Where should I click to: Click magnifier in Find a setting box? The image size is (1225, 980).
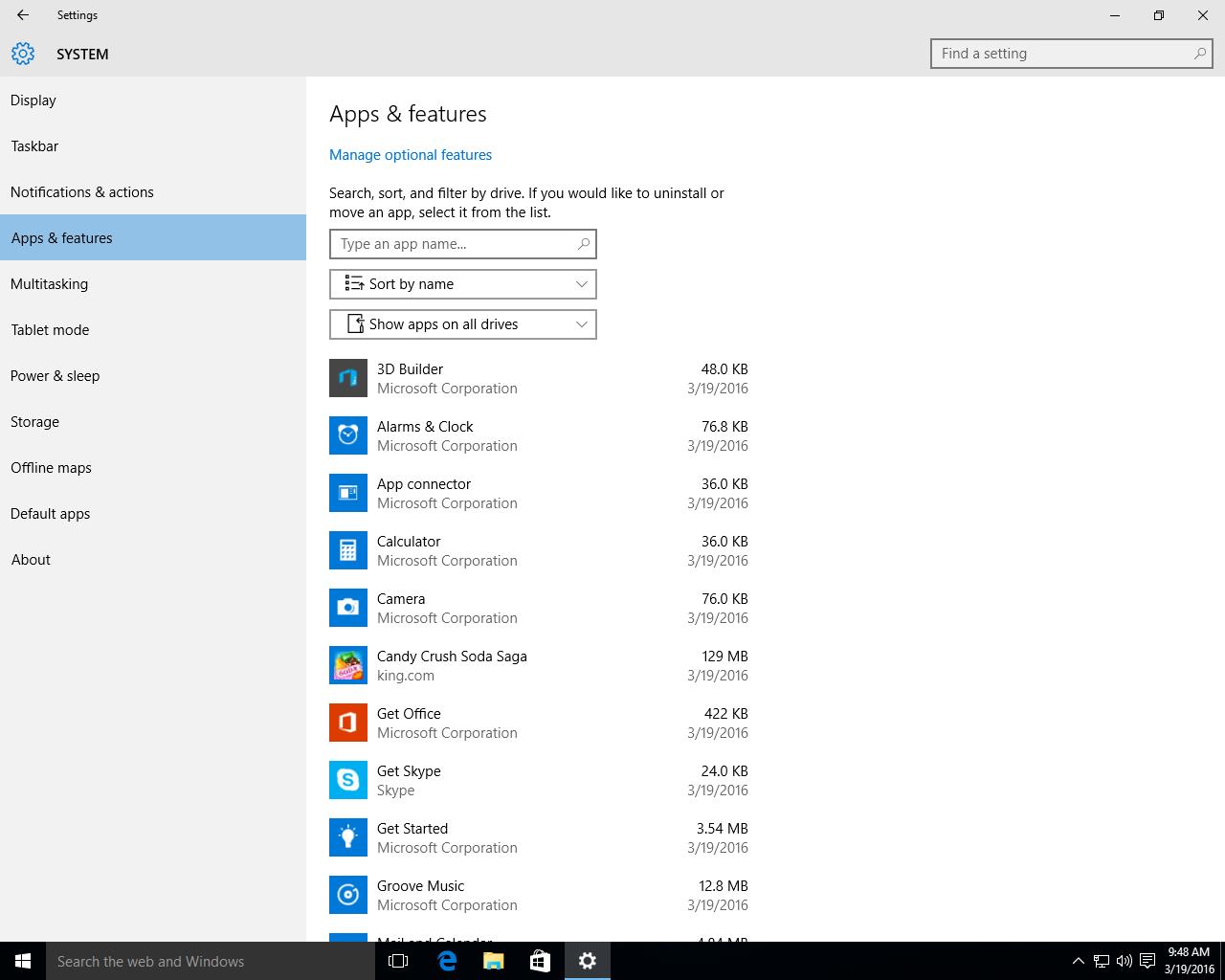(x=1199, y=54)
